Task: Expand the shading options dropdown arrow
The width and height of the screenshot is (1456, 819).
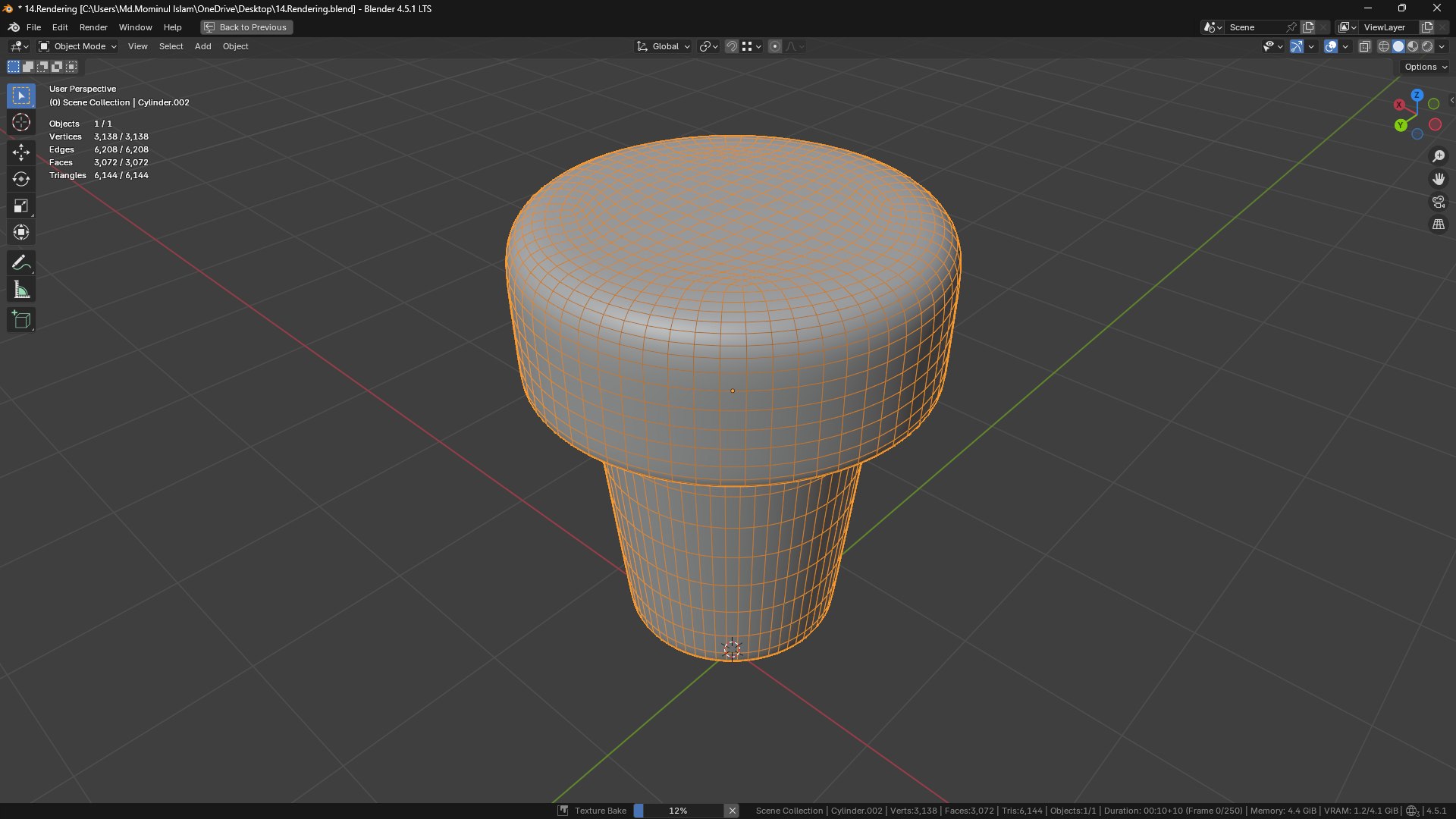Action: click(1442, 46)
